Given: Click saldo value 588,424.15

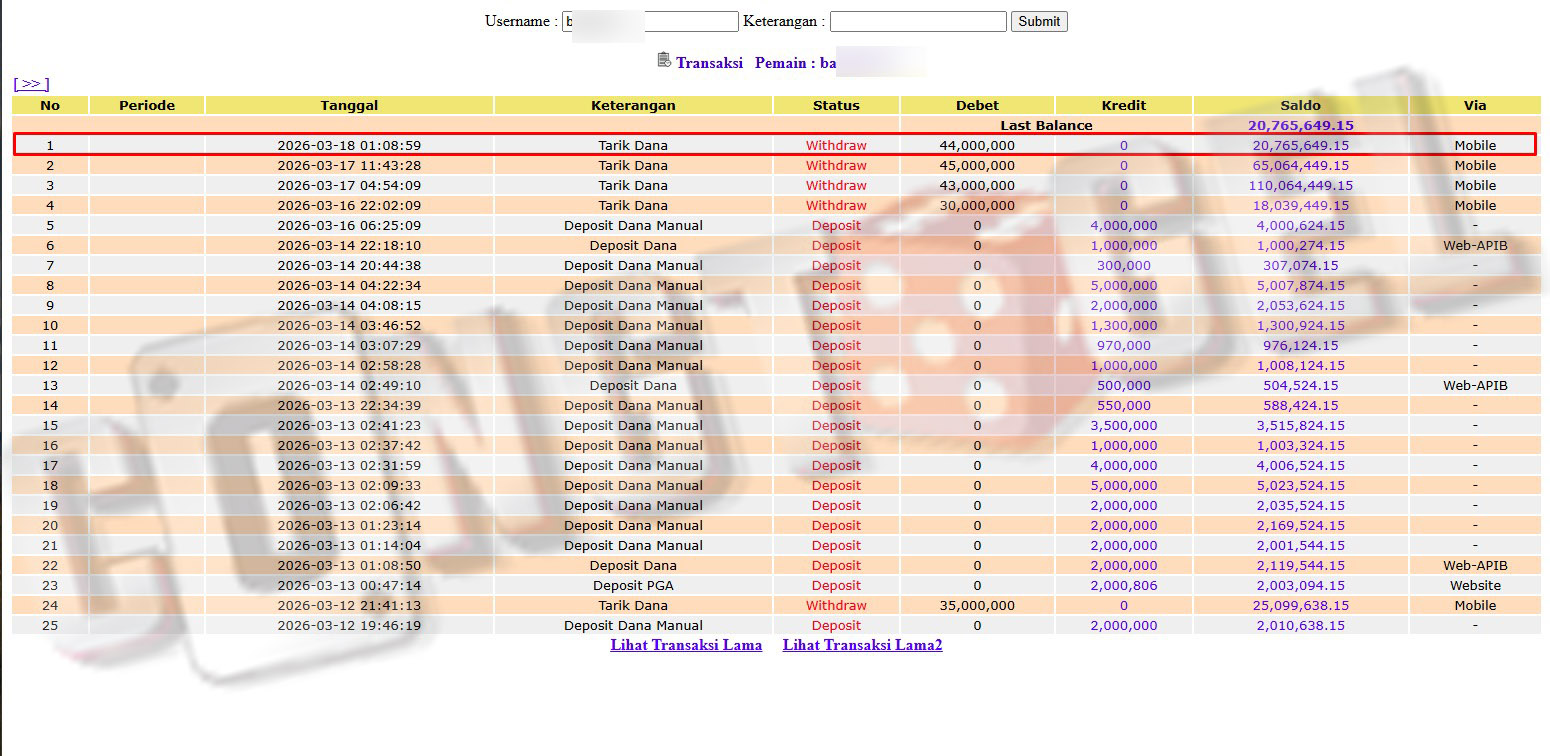Looking at the screenshot, I should [1300, 405].
